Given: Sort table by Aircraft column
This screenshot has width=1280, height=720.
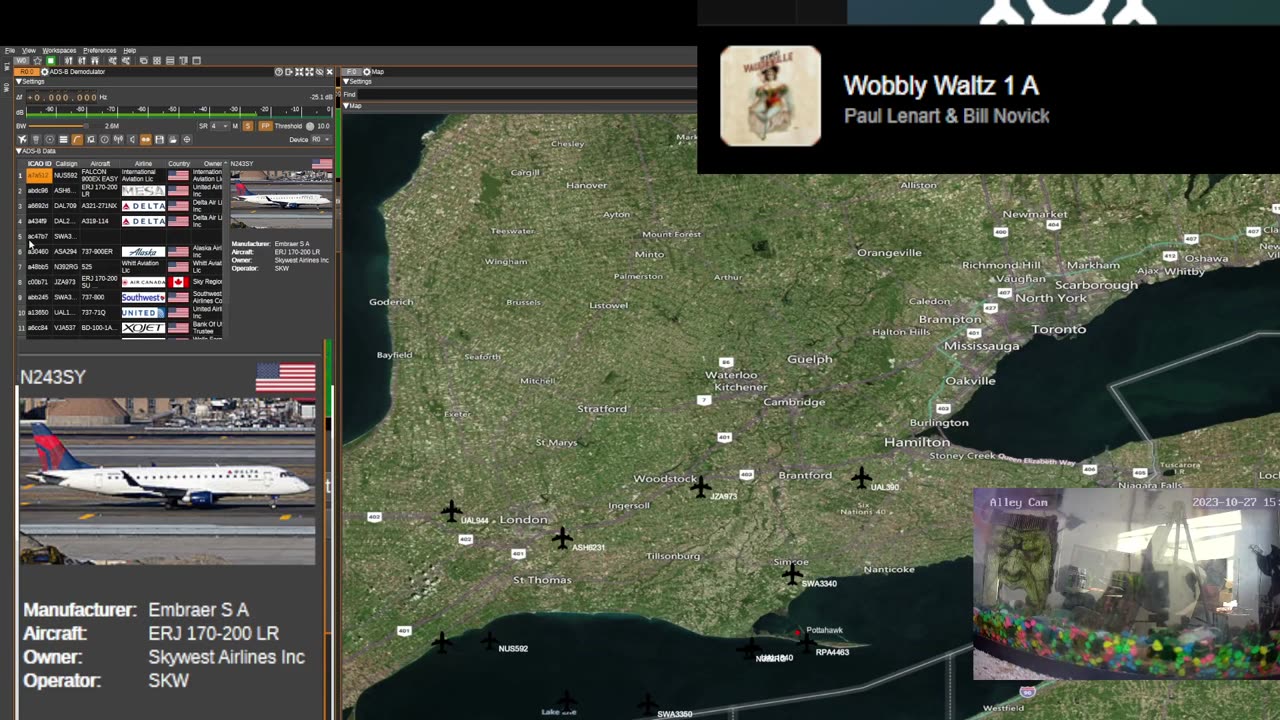Looking at the screenshot, I should 100,164.
